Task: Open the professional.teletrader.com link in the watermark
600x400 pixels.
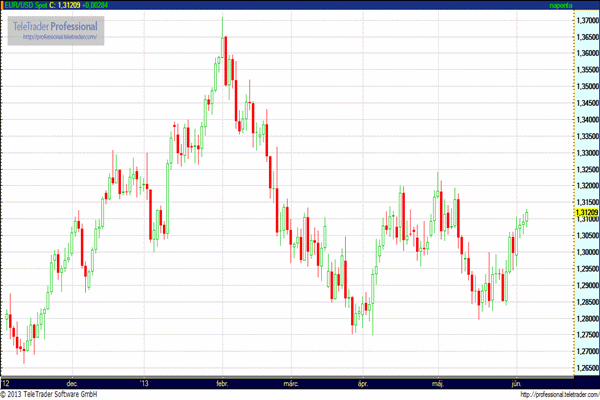Action: (58, 37)
